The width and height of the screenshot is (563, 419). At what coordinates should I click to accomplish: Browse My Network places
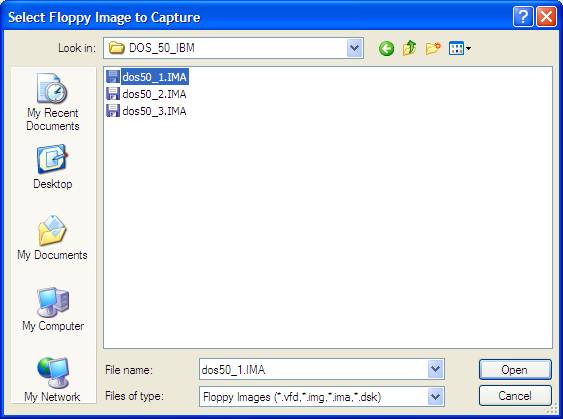(52, 380)
